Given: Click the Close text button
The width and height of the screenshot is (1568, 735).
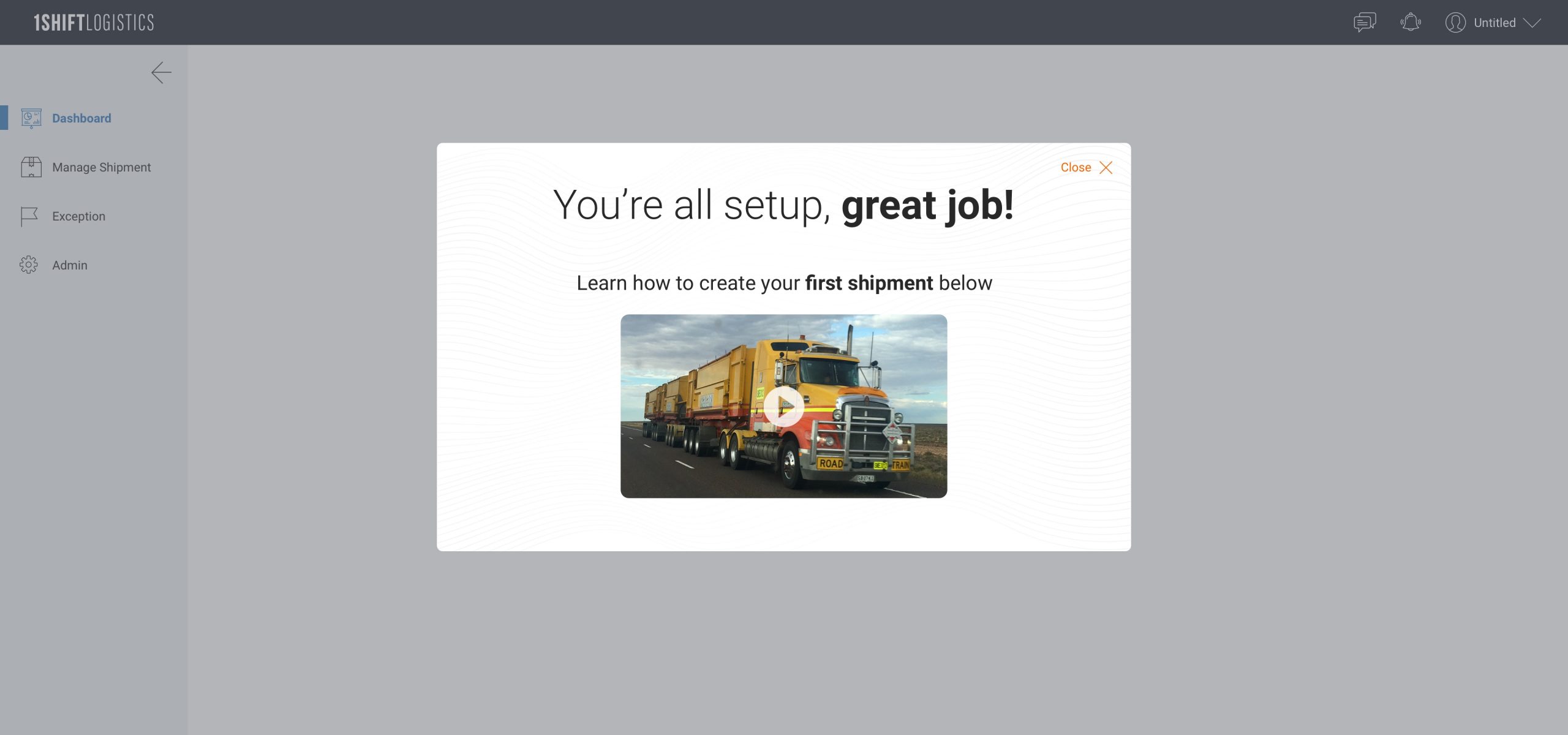Looking at the screenshot, I should point(1075,167).
